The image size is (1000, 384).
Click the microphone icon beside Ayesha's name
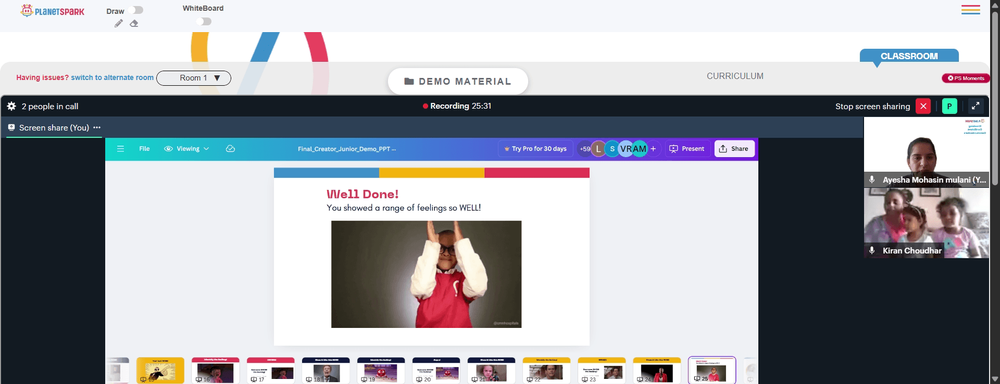coord(872,180)
